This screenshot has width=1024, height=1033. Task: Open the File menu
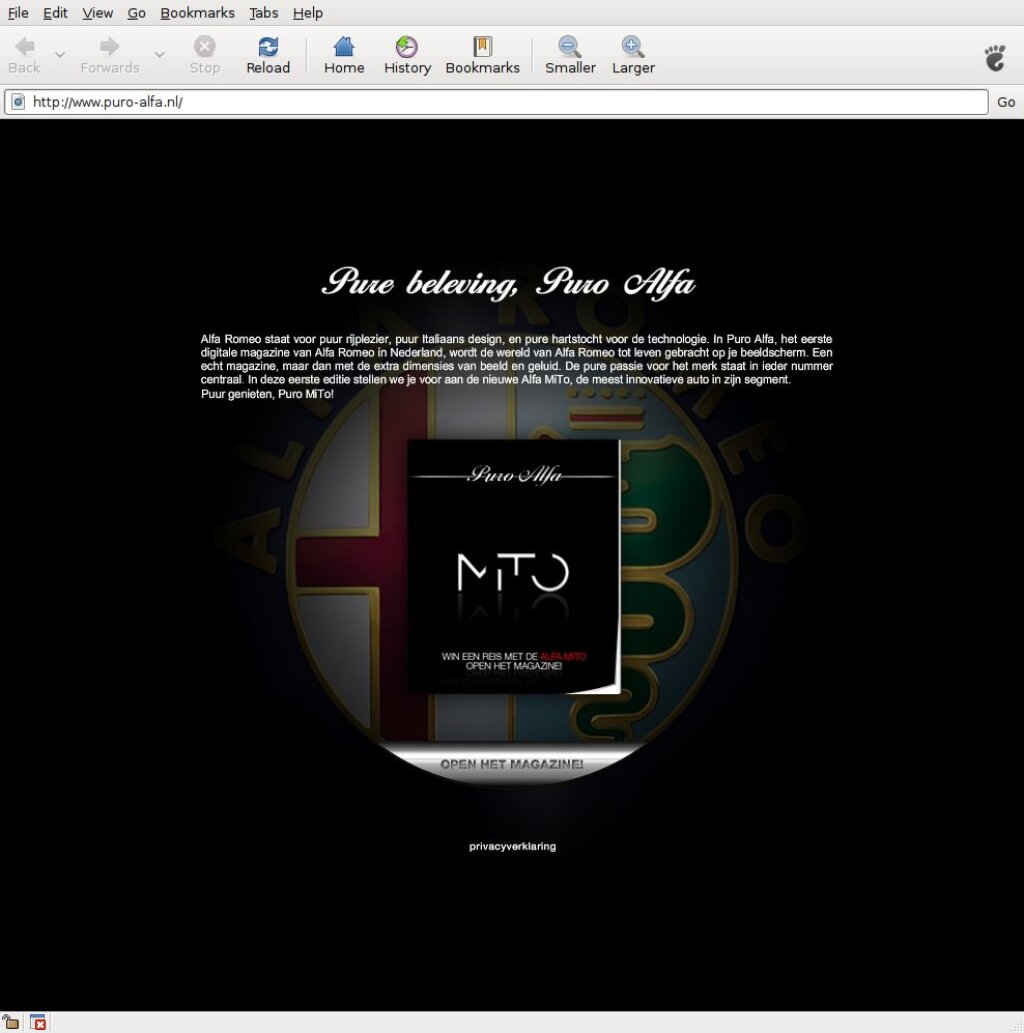[x=18, y=13]
